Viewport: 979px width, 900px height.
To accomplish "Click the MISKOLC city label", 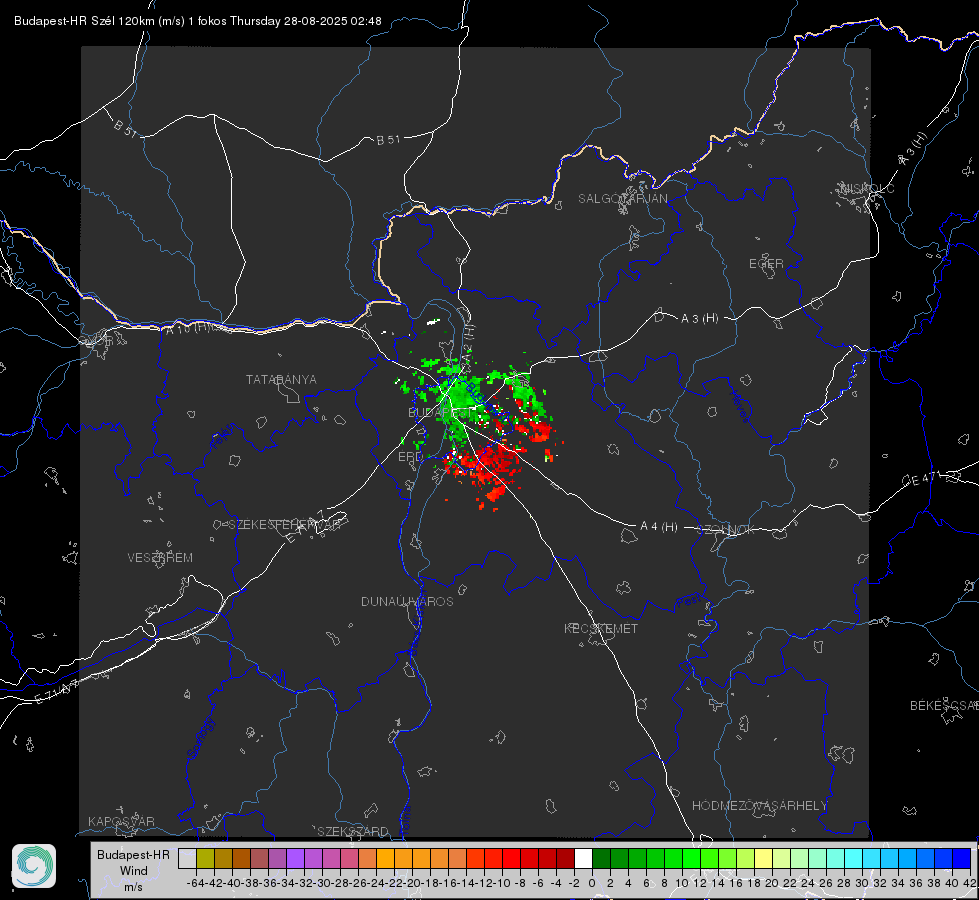I will pyautogui.click(x=867, y=188).
